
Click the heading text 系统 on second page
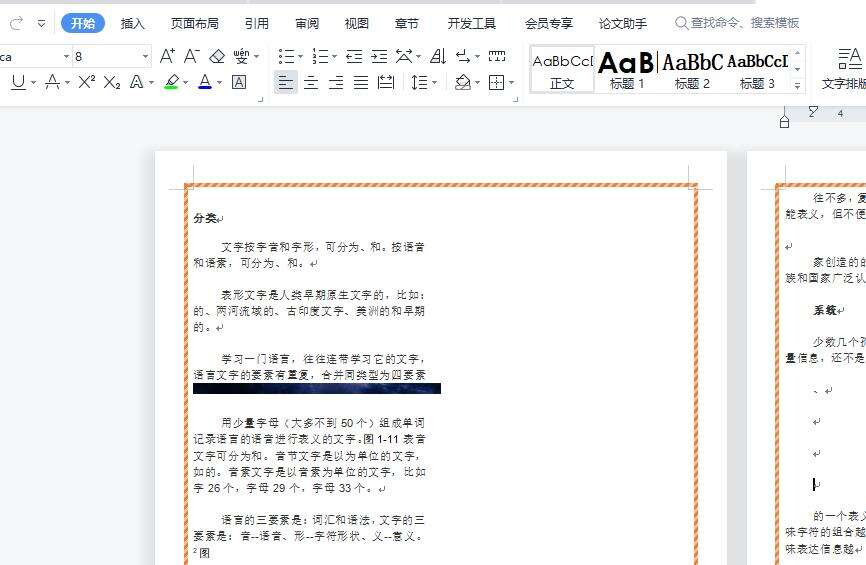coord(825,310)
